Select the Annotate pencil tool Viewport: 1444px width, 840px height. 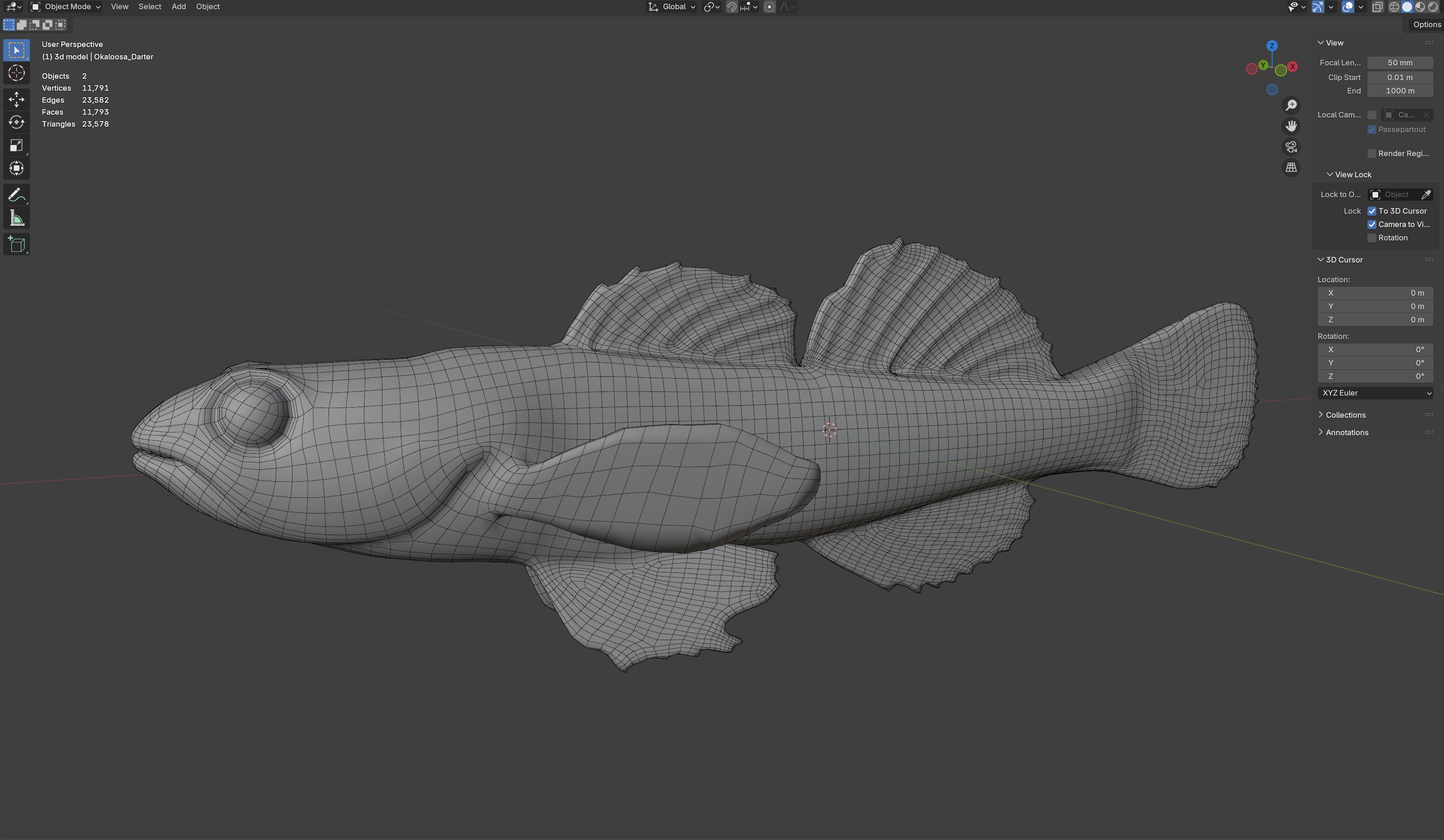[x=16, y=195]
